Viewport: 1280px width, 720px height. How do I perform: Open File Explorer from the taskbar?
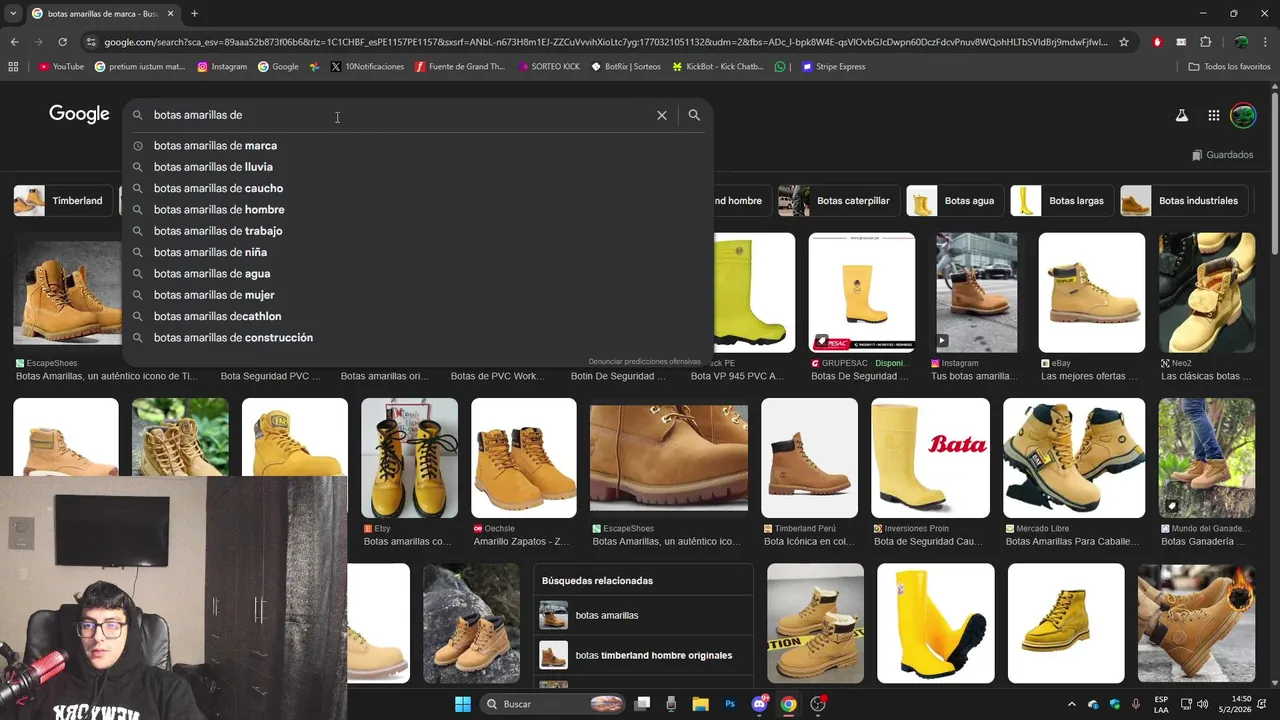pos(700,704)
